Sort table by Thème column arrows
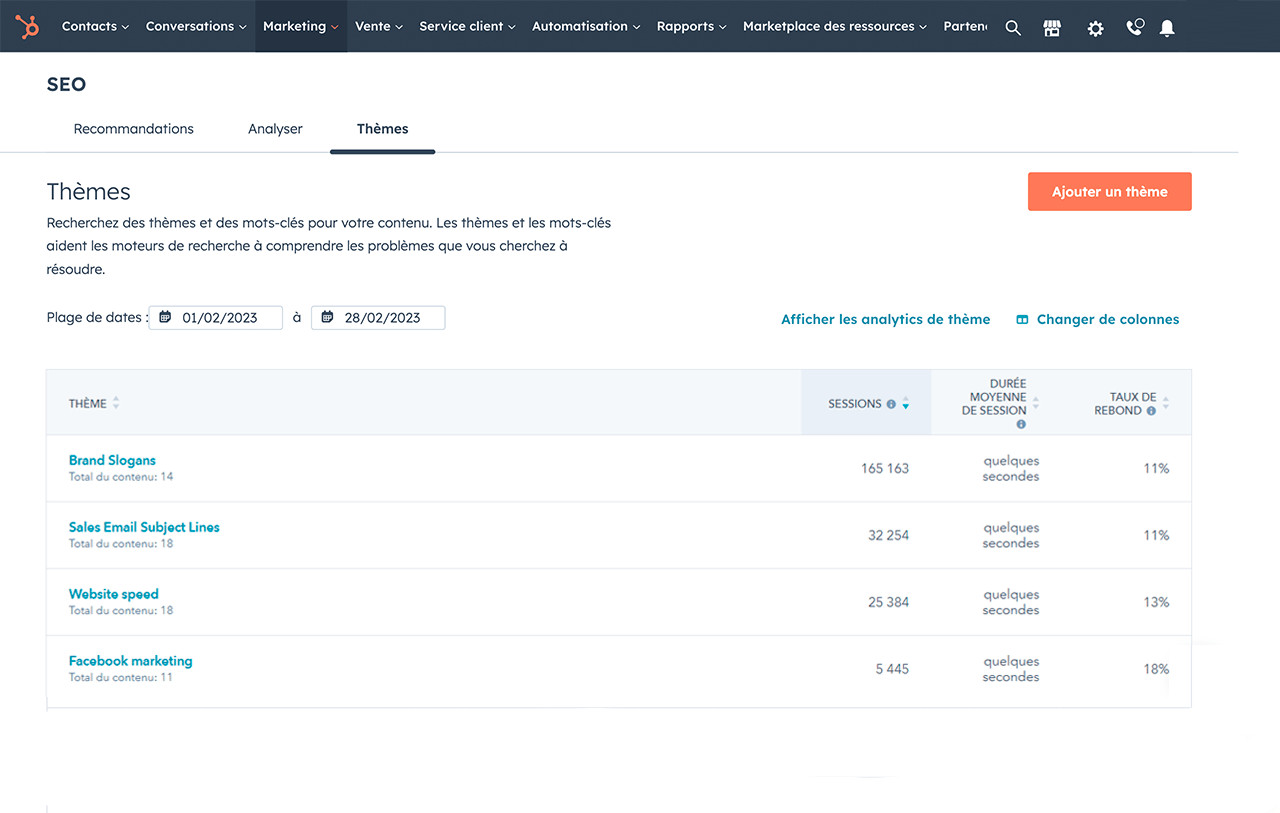 (x=116, y=403)
